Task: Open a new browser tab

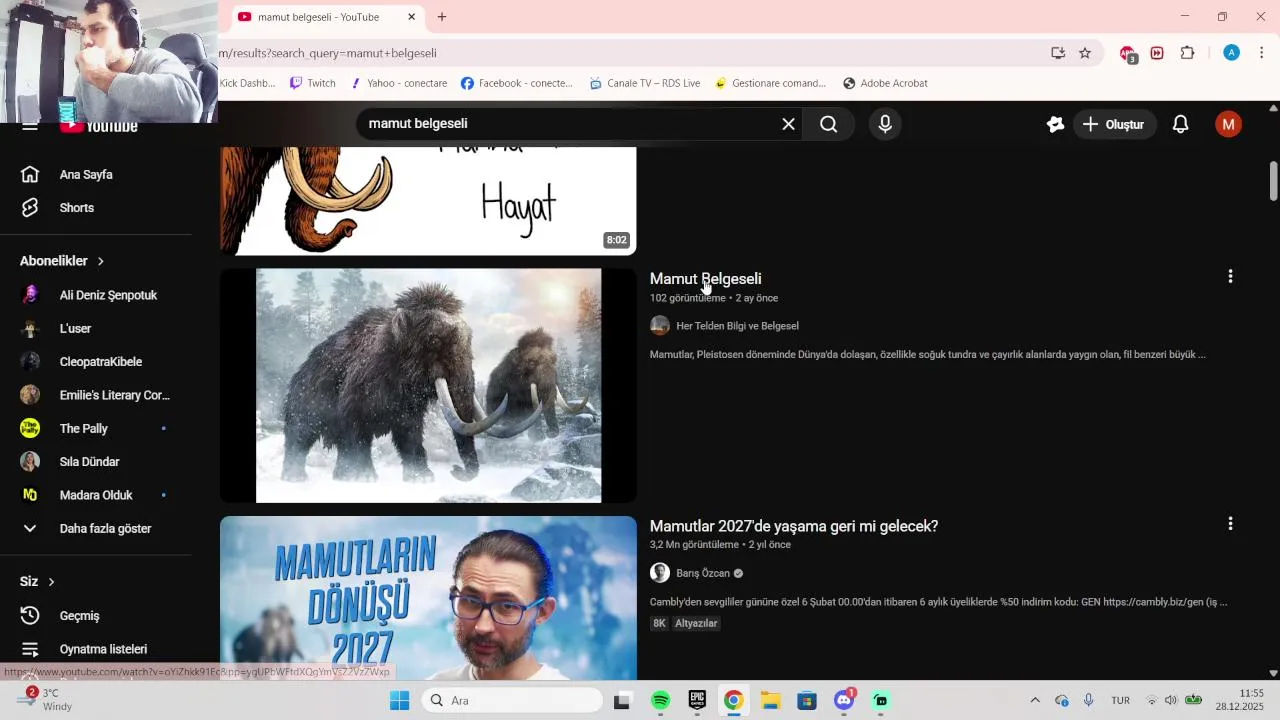Action: (442, 17)
